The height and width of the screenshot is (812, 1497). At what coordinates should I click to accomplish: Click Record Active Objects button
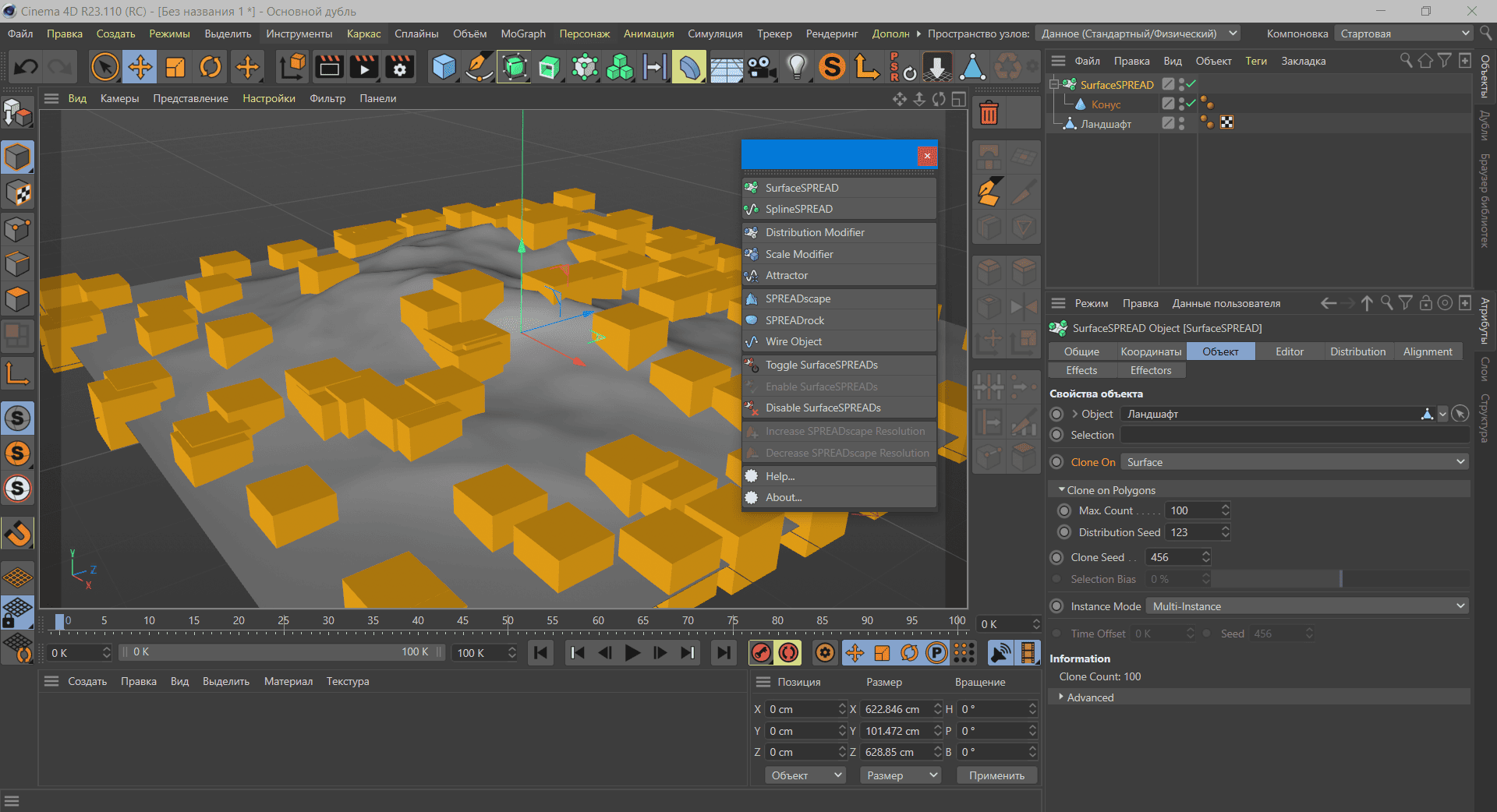coord(762,653)
